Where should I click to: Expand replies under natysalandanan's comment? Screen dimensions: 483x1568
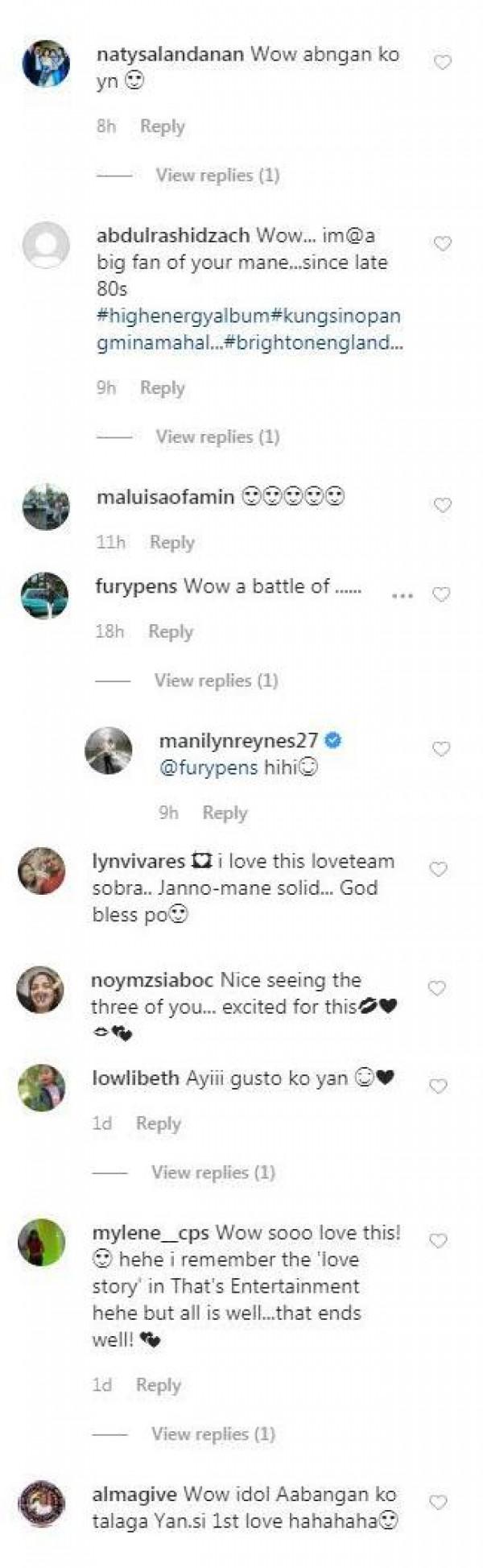tap(217, 176)
